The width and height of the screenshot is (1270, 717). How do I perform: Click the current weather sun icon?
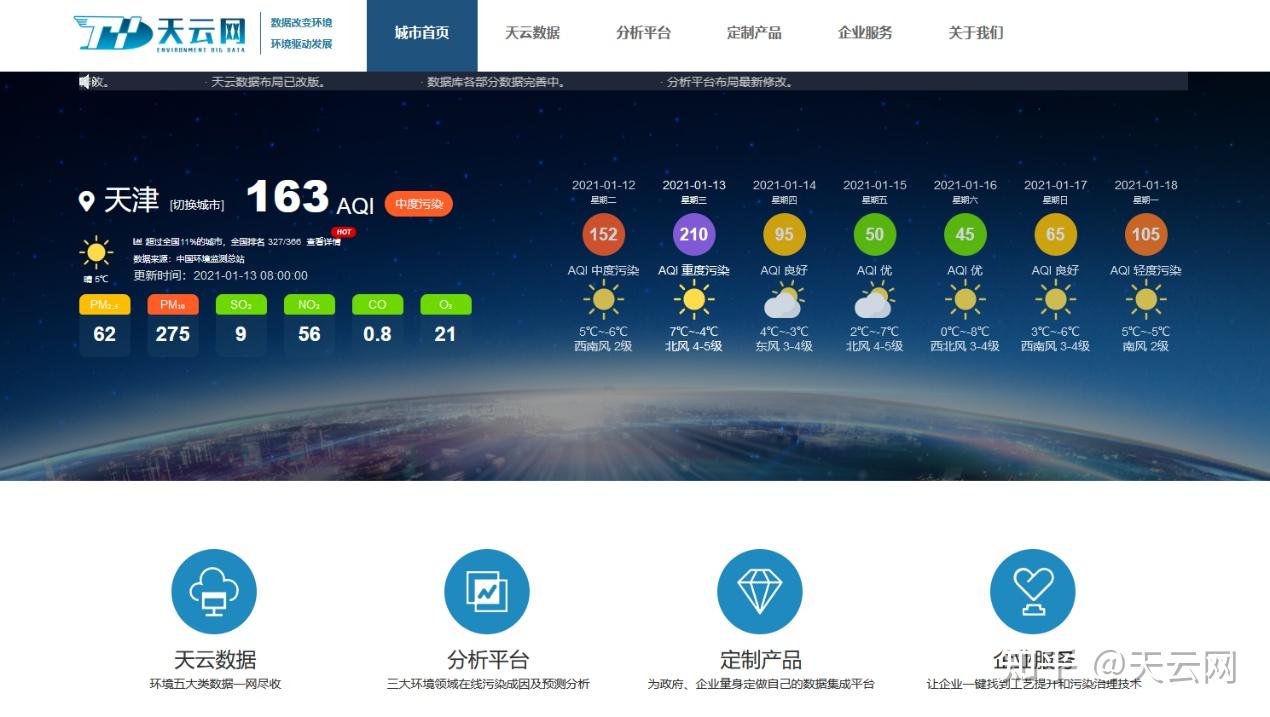96,252
